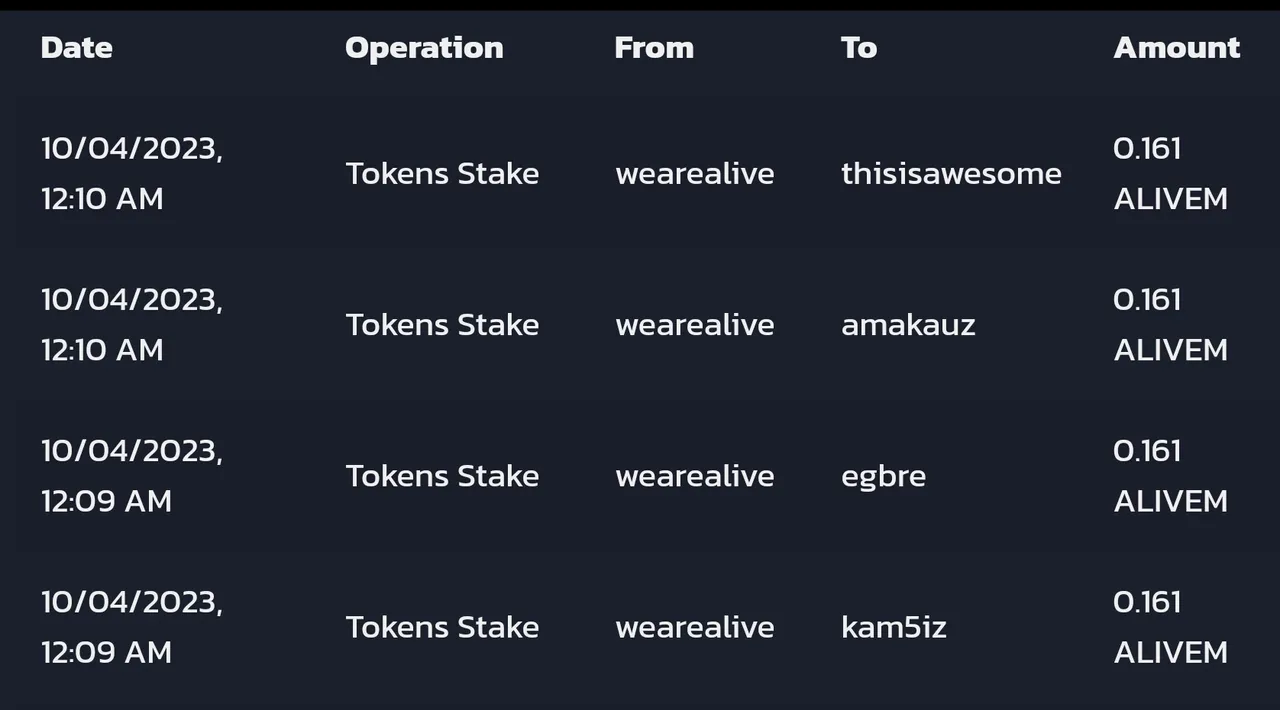Open the kam5iz recipient account
This screenshot has height=710, width=1280.
click(x=894, y=627)
